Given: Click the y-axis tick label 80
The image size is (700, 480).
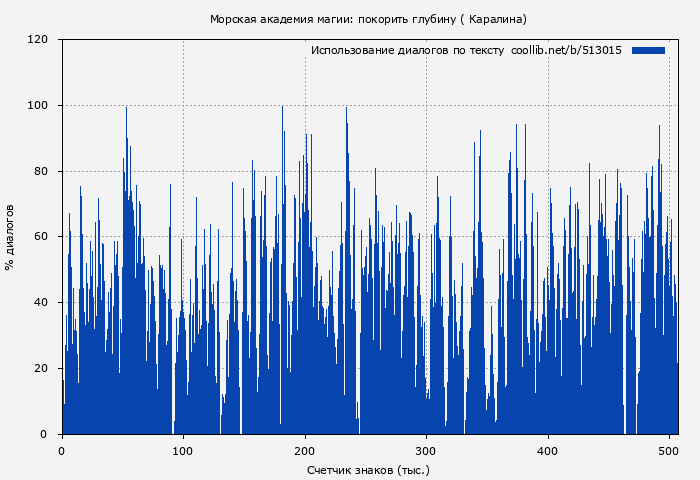Looking at the screenshot, I should (41, 171).
